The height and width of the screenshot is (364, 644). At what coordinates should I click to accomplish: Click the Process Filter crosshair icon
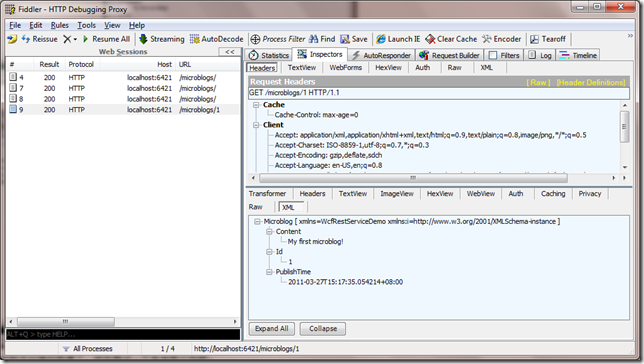click(x=255, y=39)
